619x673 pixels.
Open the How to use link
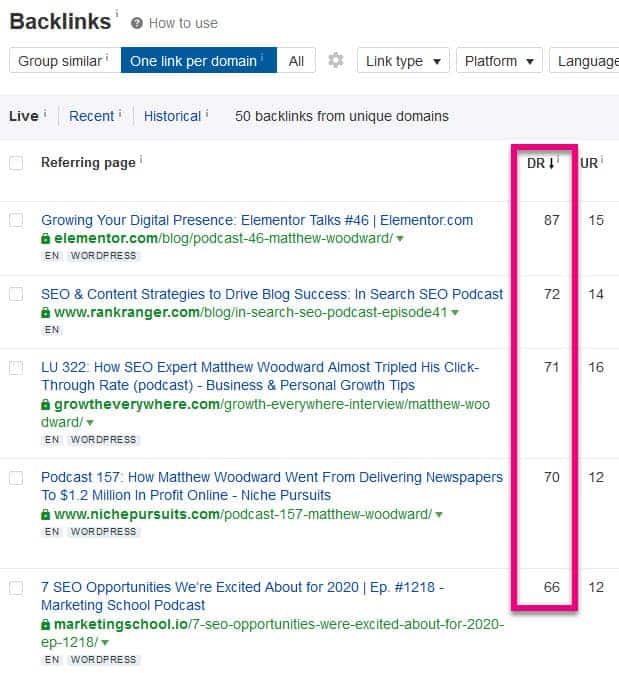coord(183,23)
